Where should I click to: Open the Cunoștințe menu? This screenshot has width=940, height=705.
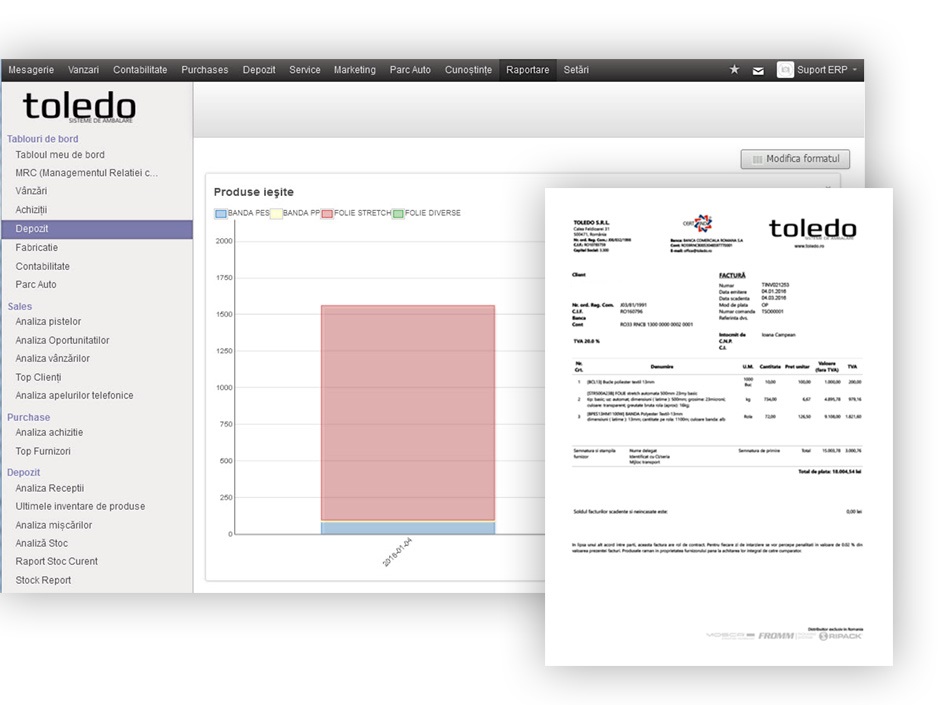[468, 70]
